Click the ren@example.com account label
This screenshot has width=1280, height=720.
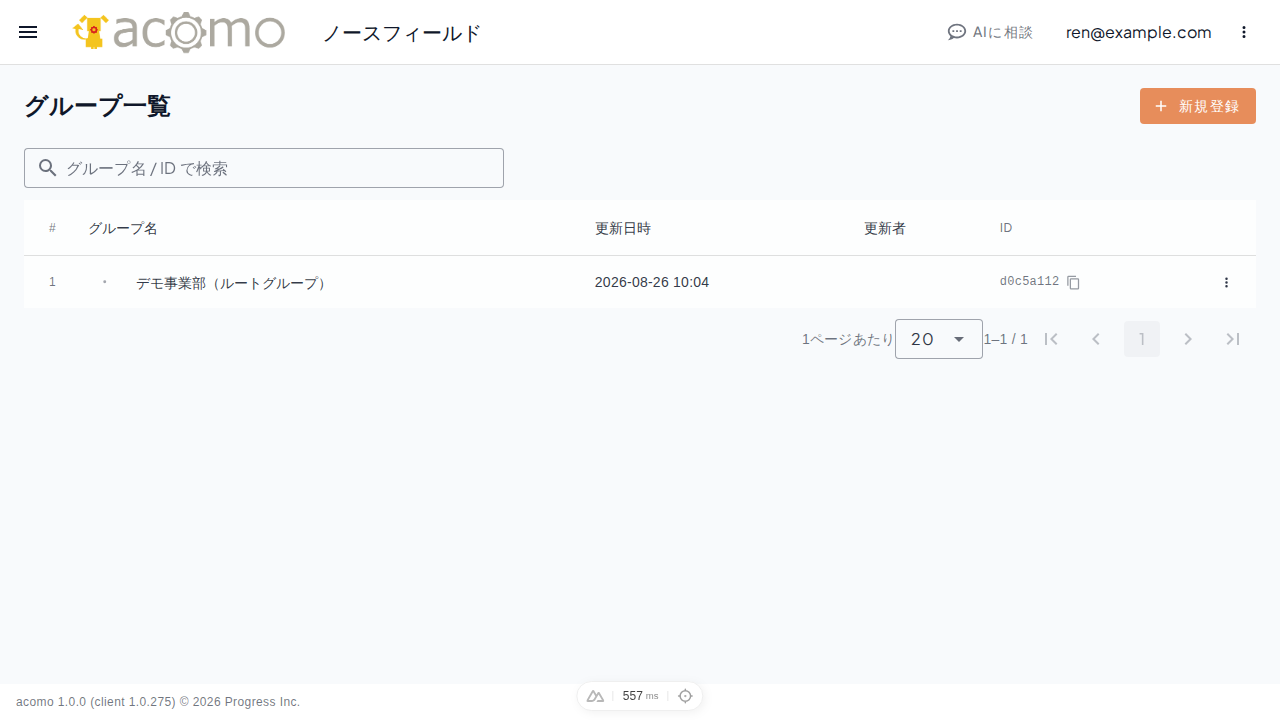point(1138,32)
